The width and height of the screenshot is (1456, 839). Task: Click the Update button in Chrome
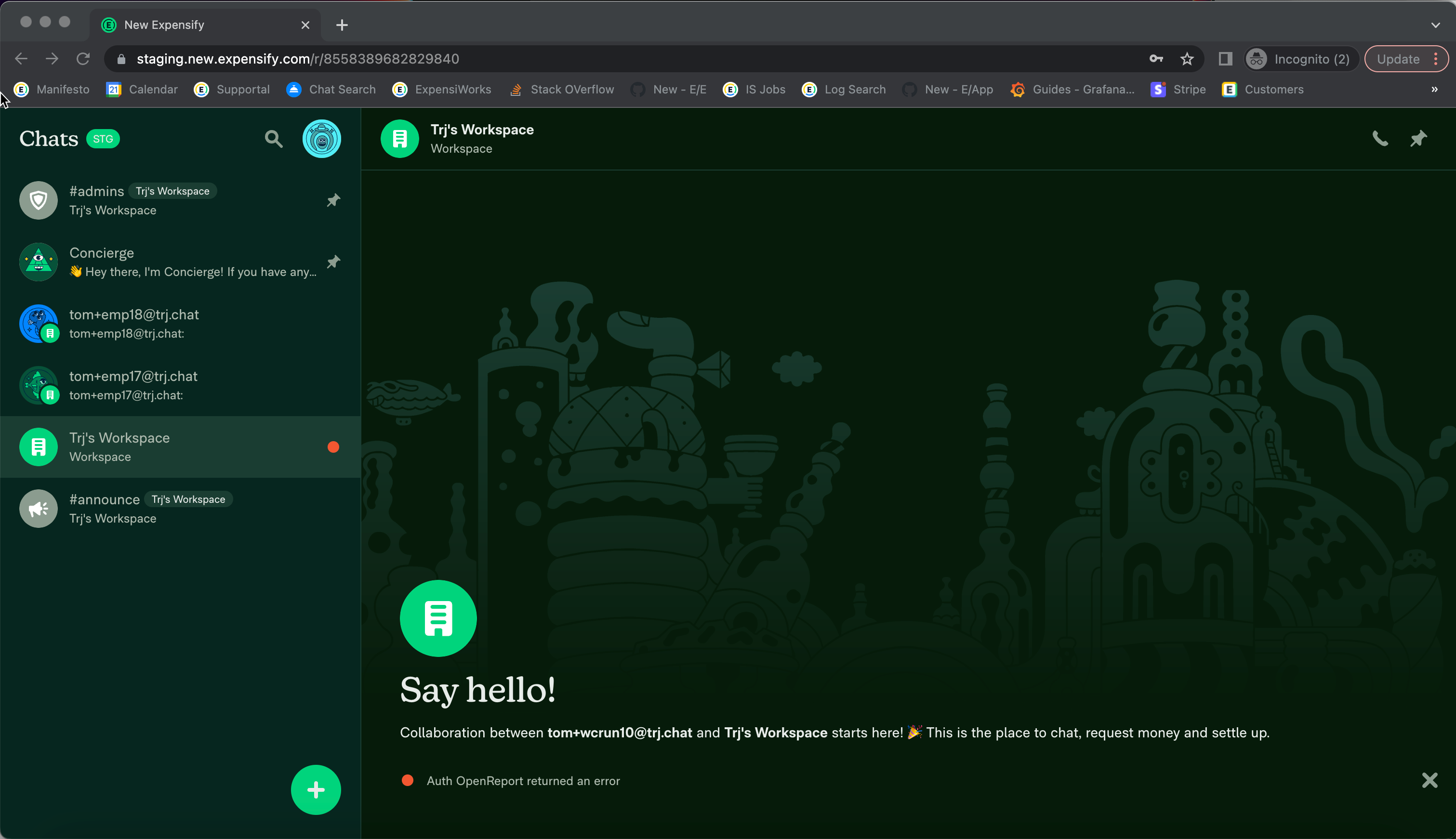(1398, 59)
